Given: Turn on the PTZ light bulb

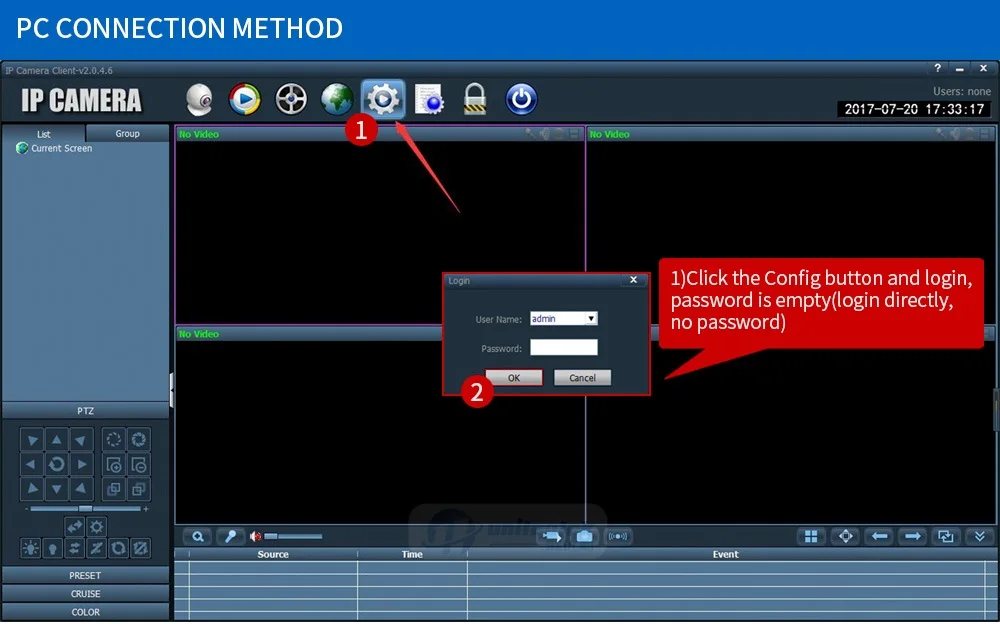Looking at the screenshot, I should point(31,548).
